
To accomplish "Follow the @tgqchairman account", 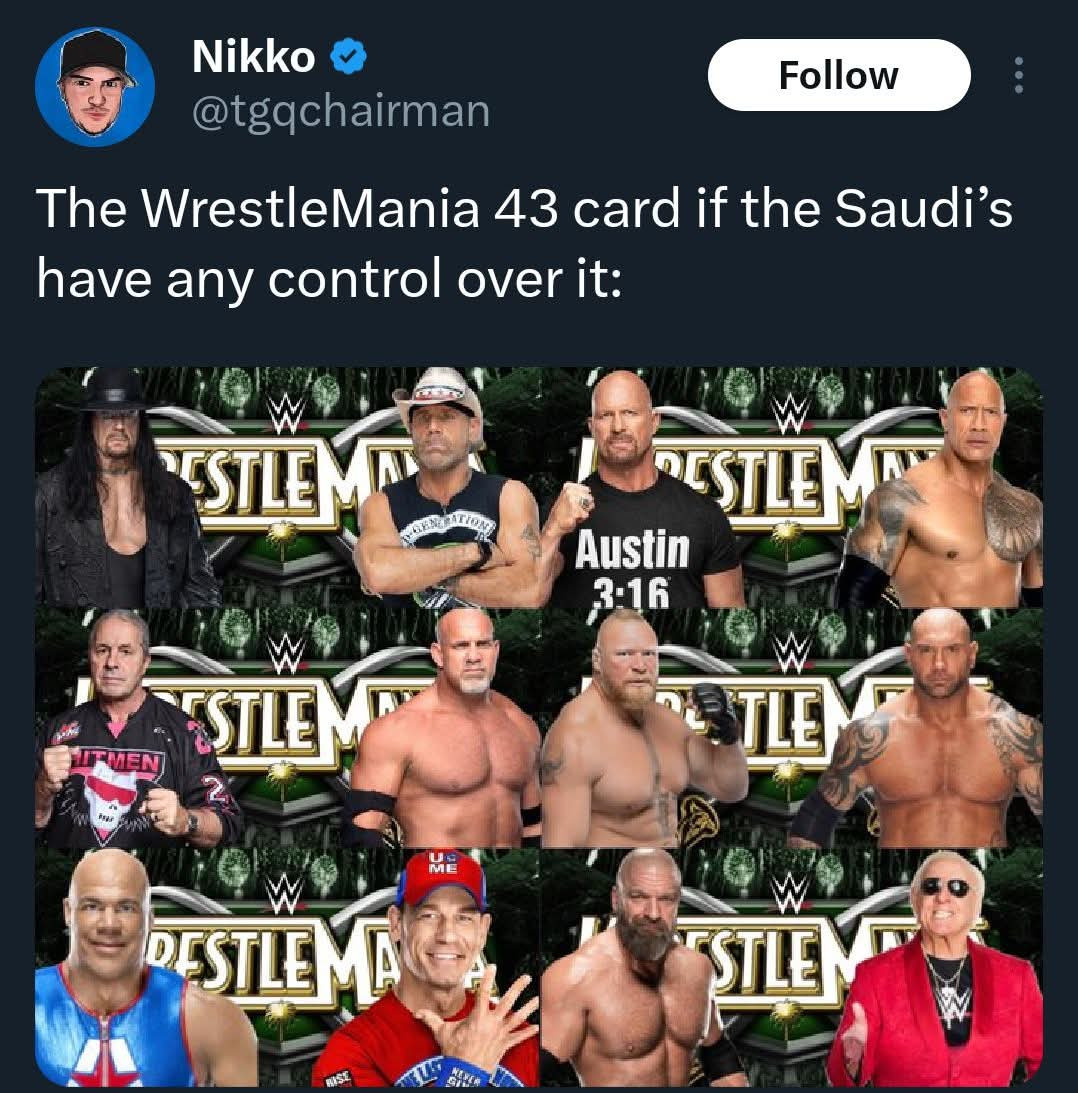I will click(x=839, y=75).
